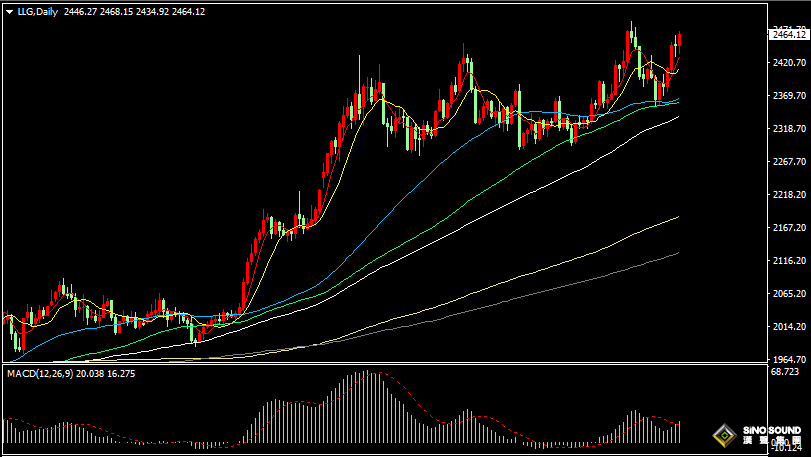
Task: Click the 2116.20 price axis label
Action: coord(789,261)
